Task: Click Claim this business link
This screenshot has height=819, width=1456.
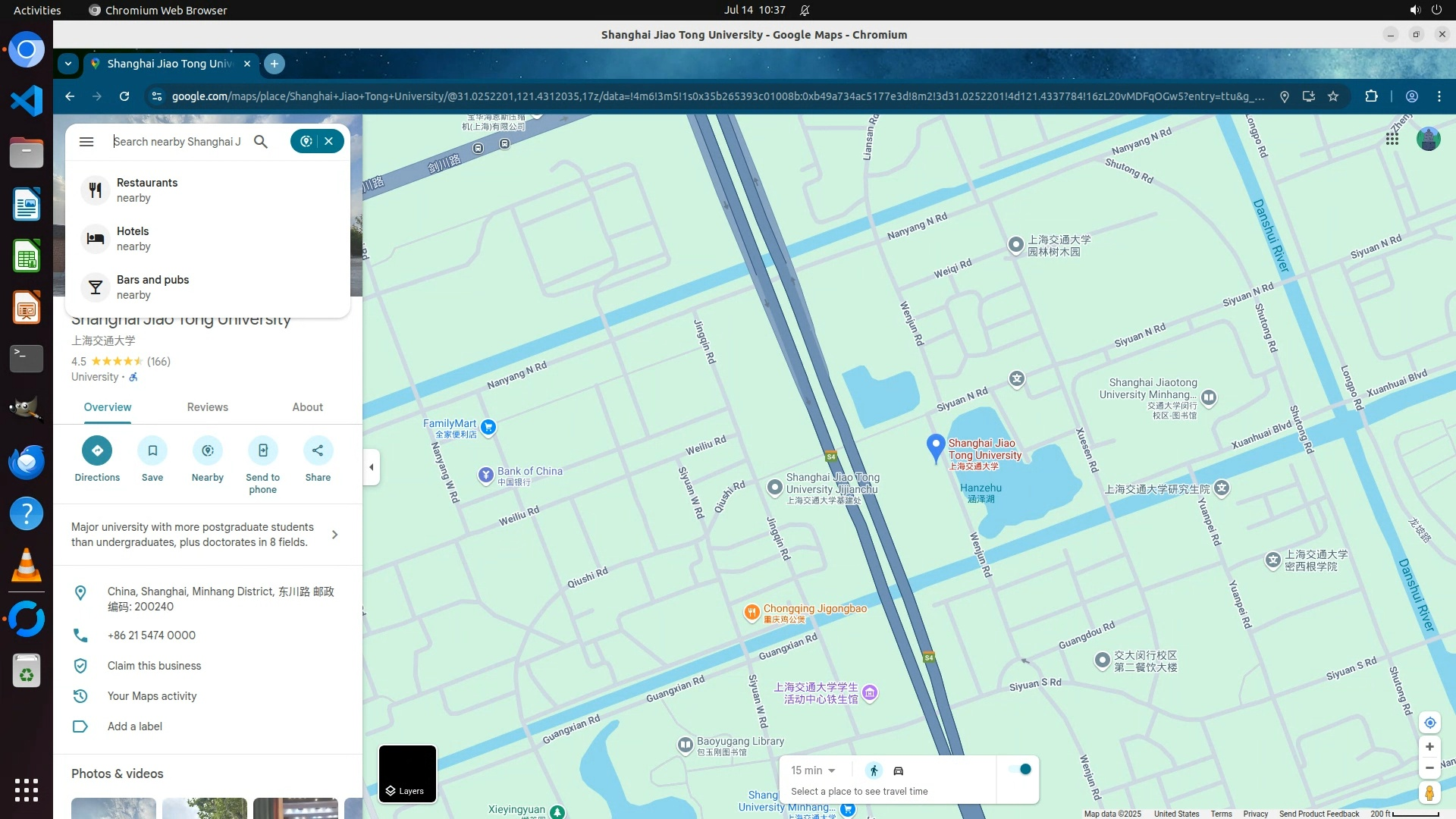Action: [154, 666]
